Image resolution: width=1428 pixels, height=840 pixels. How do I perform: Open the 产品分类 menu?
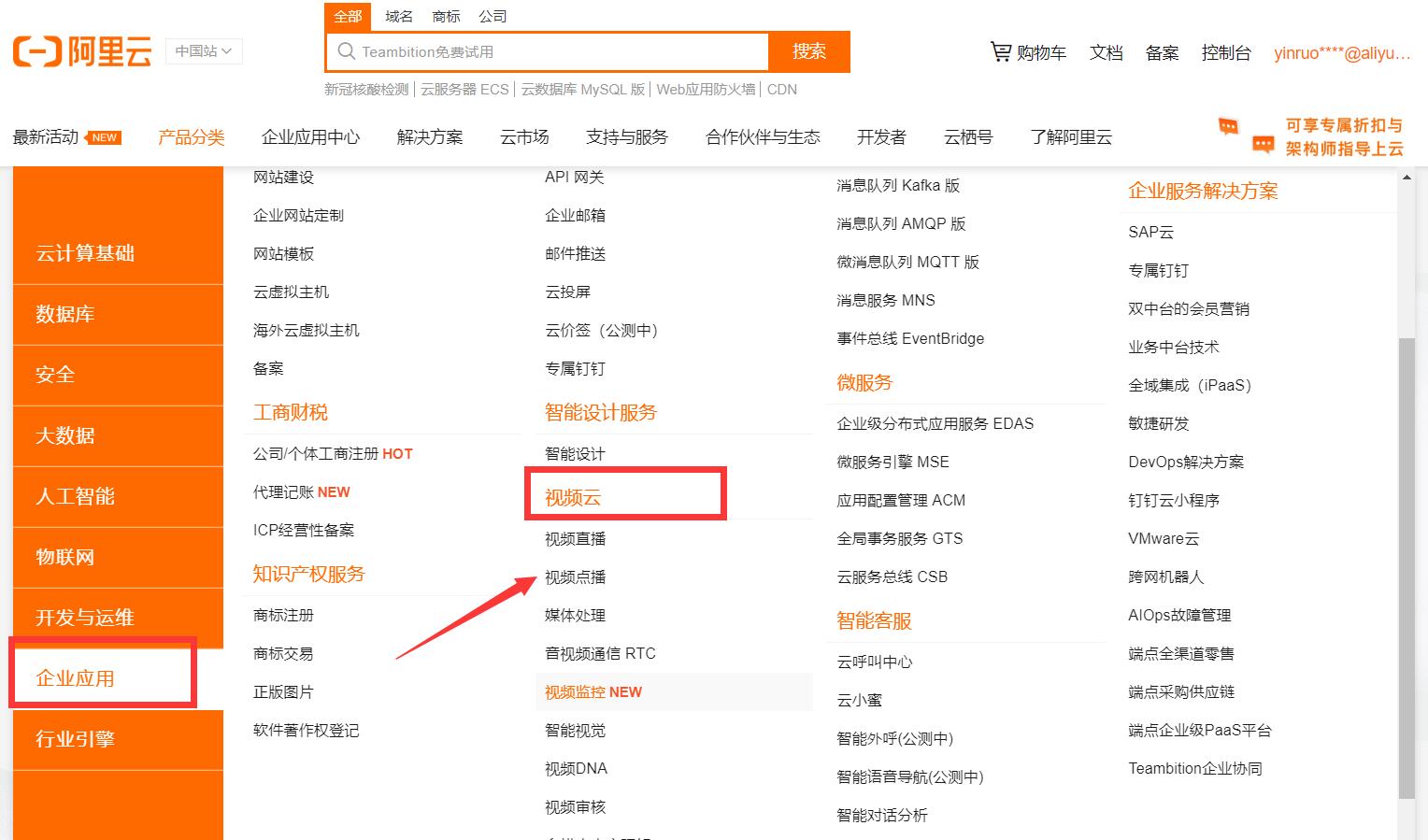[191, 137]
